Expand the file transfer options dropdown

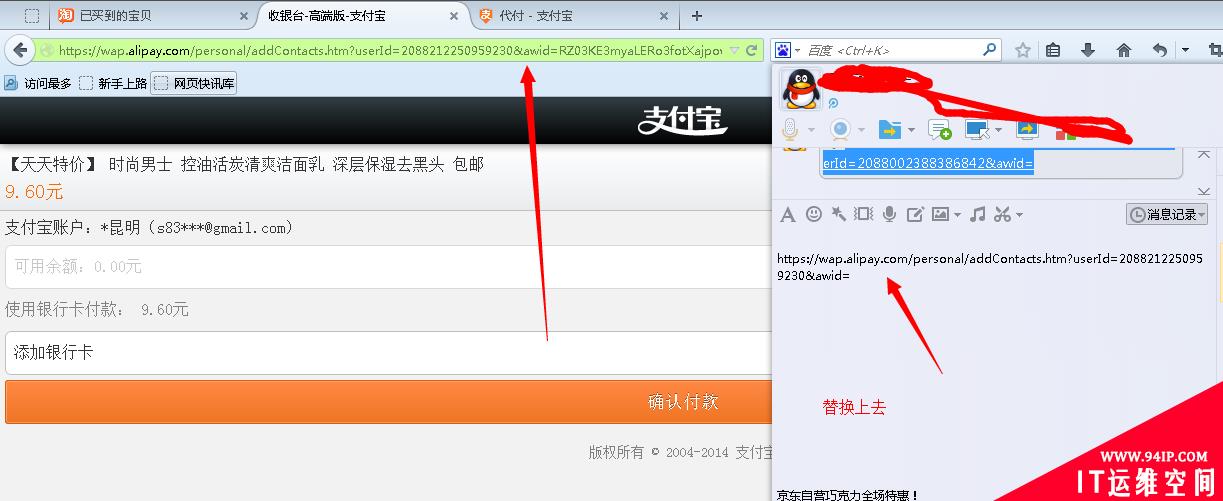coord(911,130)
